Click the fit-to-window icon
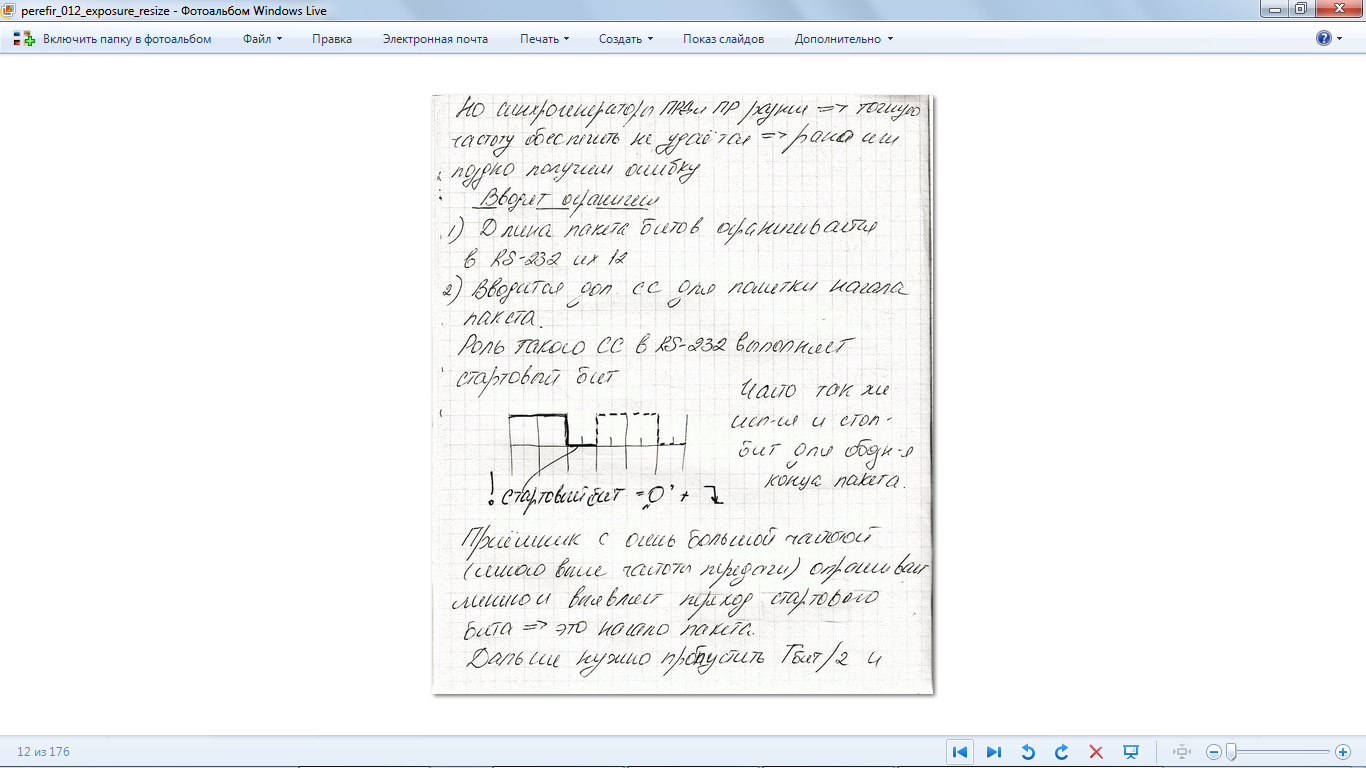The image size is (1366, 768). coord(1181,752)
